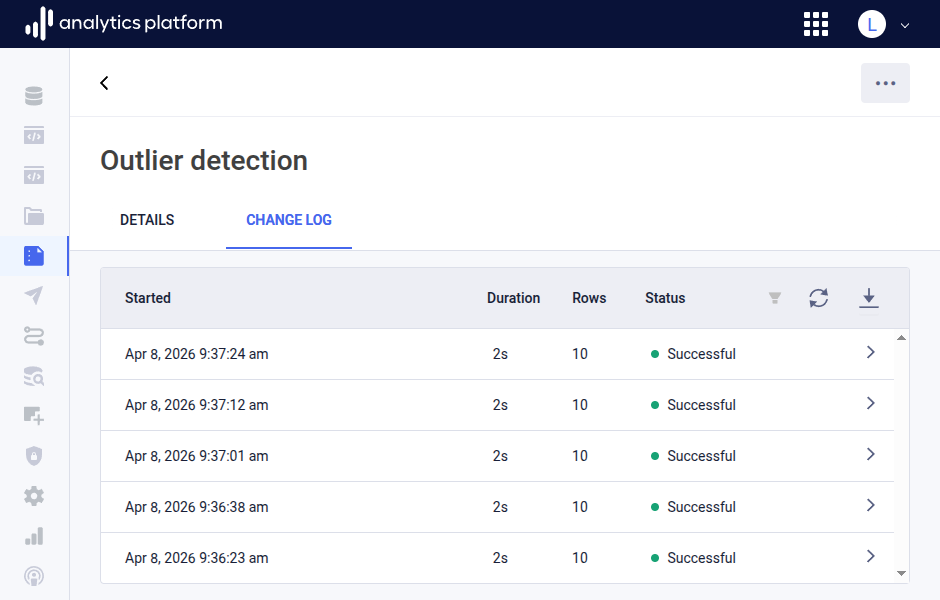
Task: Open the data search explorer icon
Action: (34, 376)
